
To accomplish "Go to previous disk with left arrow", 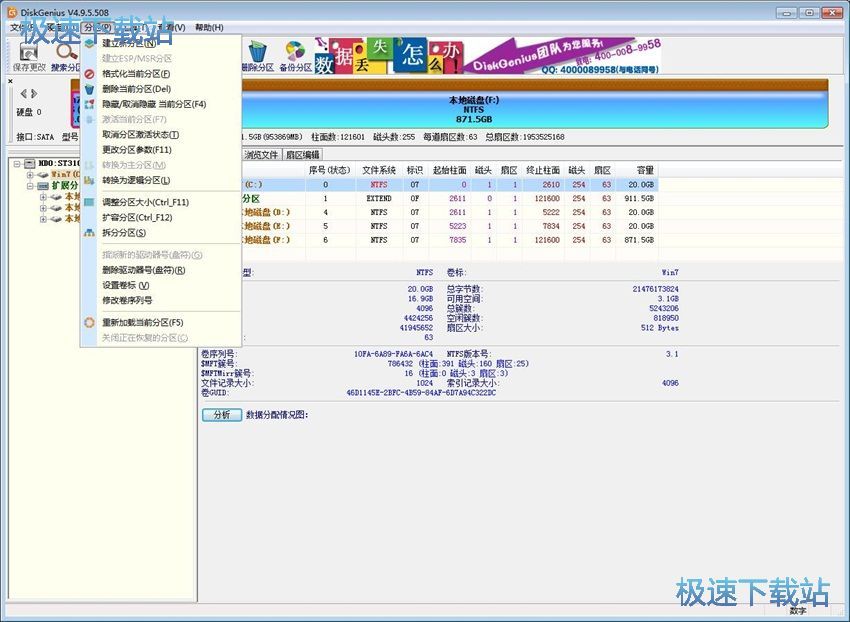I will coord(24,94).
